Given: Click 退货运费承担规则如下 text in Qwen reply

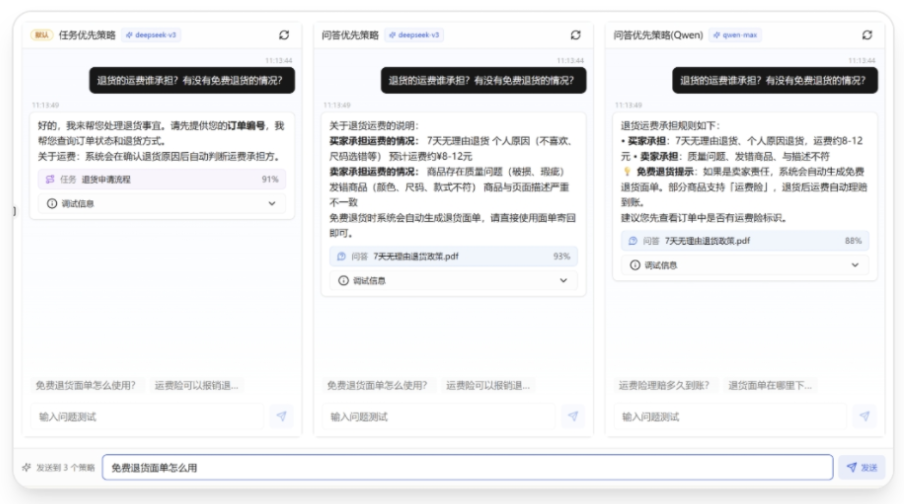Looking at the screenshot, I should (670, 125).
